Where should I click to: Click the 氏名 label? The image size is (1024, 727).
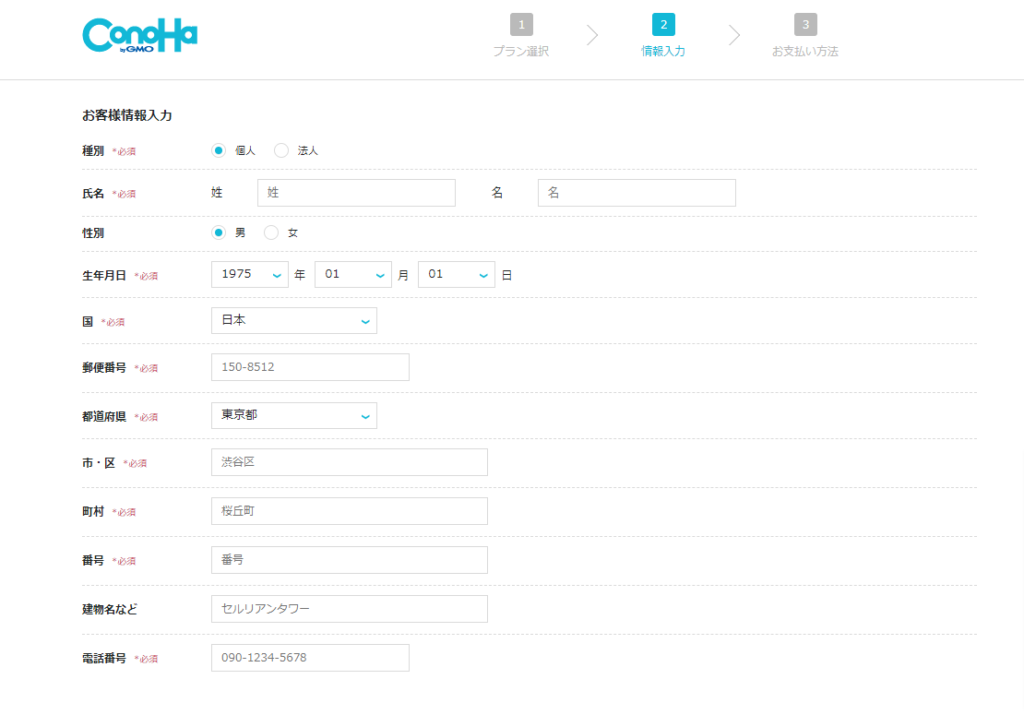(x=93, y=193)
